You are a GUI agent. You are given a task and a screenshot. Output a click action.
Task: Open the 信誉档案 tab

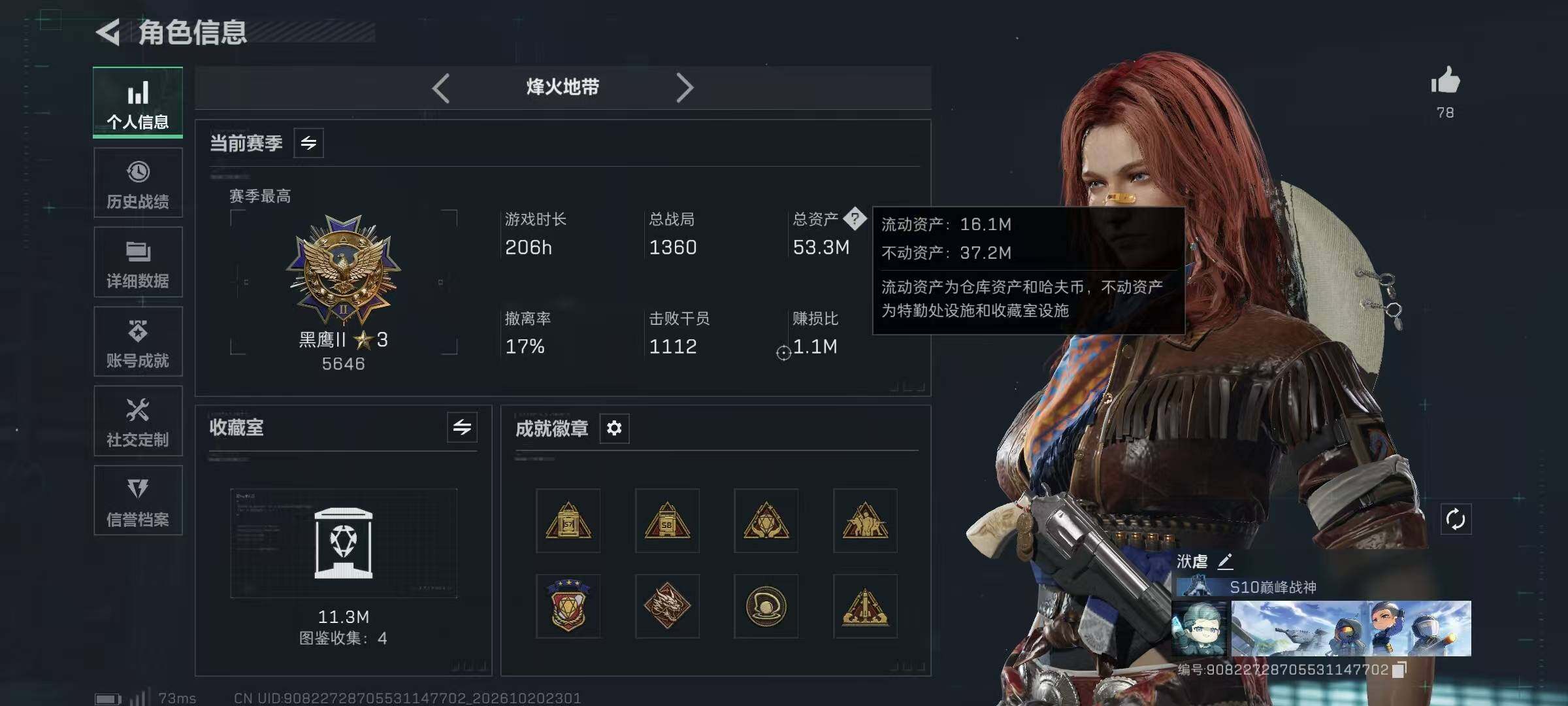pyautogui.click(x=138, y=501)
